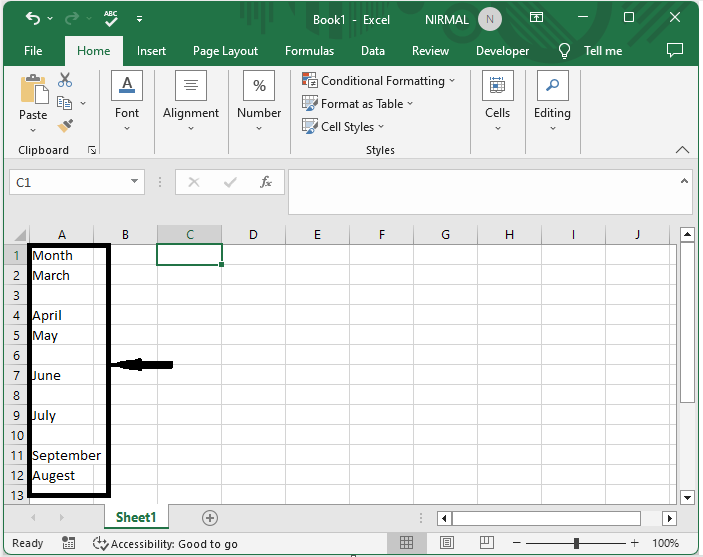The height and width of the screenshot is (557, 703).
Task: Click the Sheet1 tab
Action: click(136, 517)
